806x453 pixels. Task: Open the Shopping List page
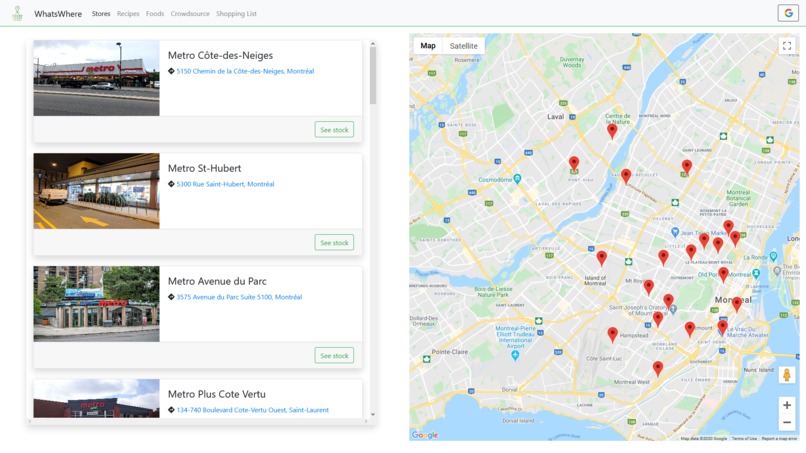pyautogui.click(x=236, y=14)
